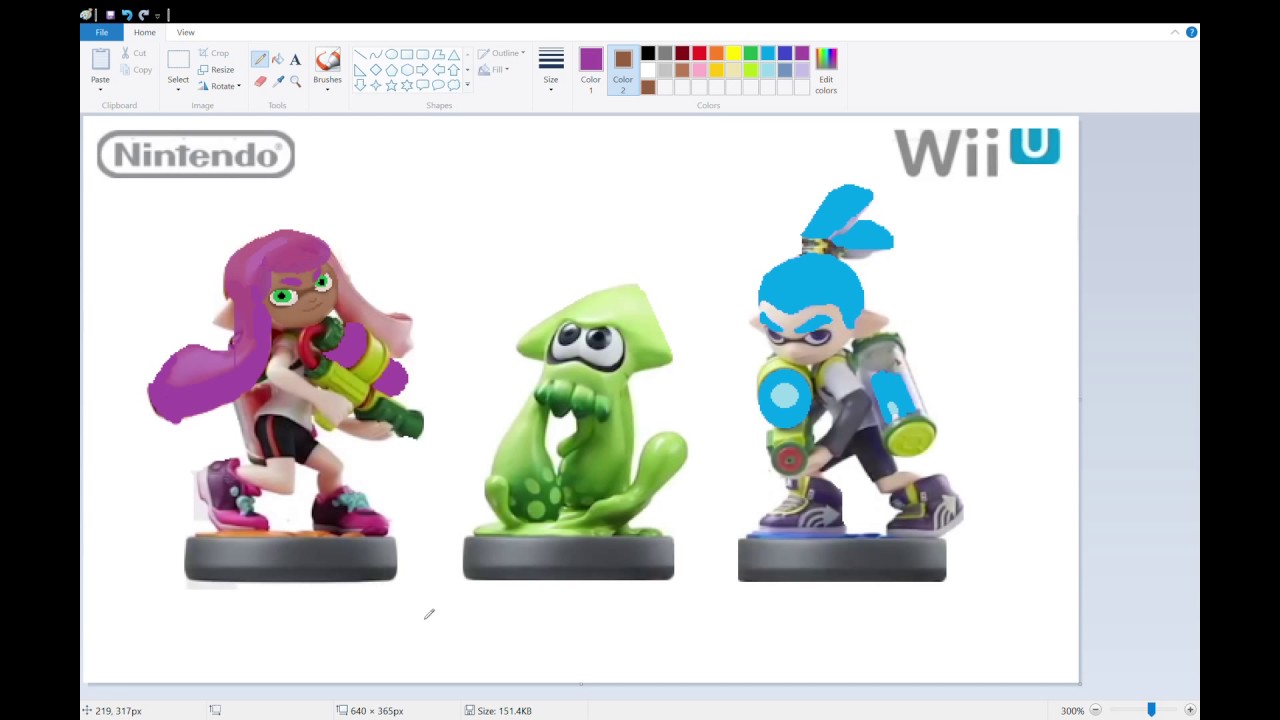Open the Rotate dropdown menu
The width and height of the screenshot is (1280, 720).
click(219, 86)
